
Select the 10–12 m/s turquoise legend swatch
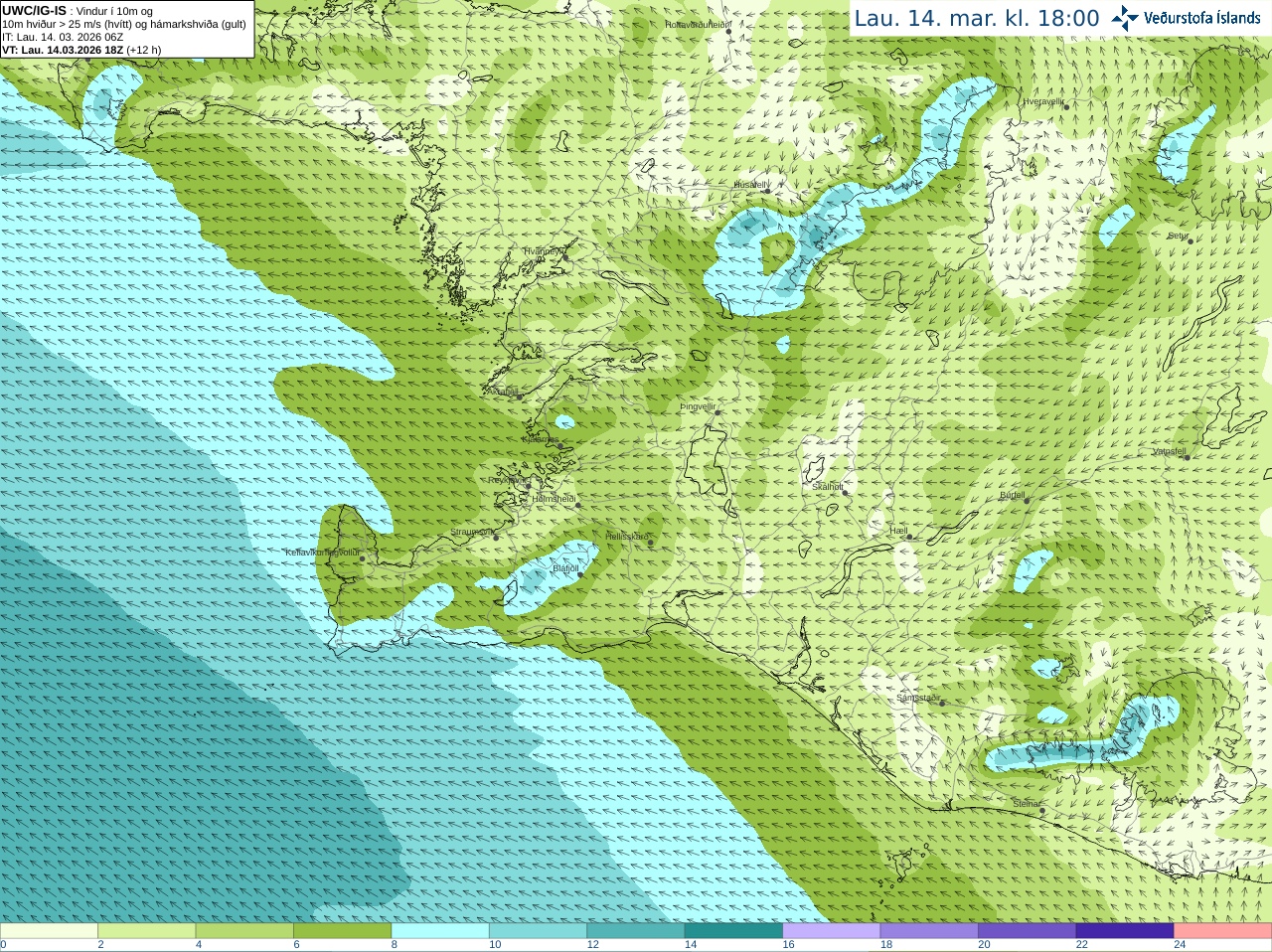tap(538, 931)
